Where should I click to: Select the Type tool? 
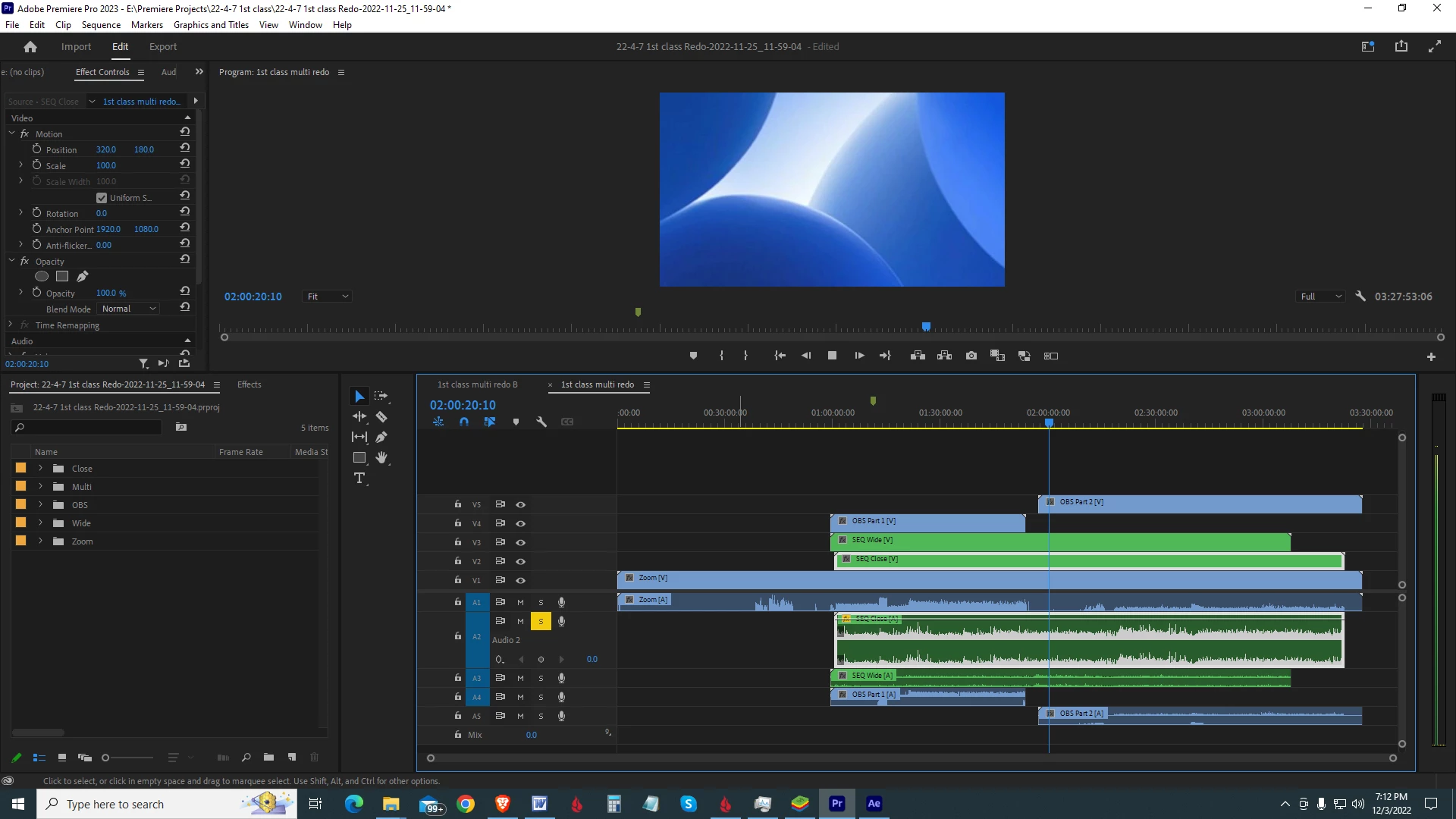point(359,478)
